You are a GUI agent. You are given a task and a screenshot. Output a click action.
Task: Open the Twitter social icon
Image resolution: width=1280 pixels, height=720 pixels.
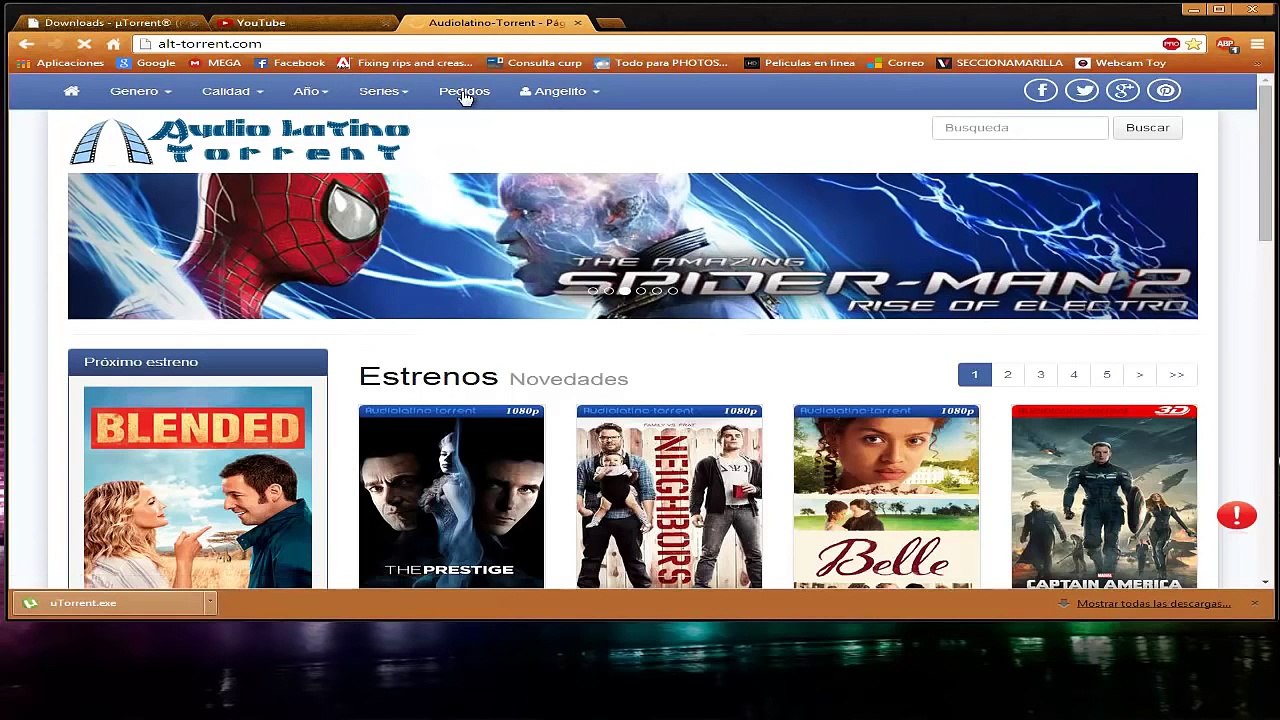pos(1082,91)
